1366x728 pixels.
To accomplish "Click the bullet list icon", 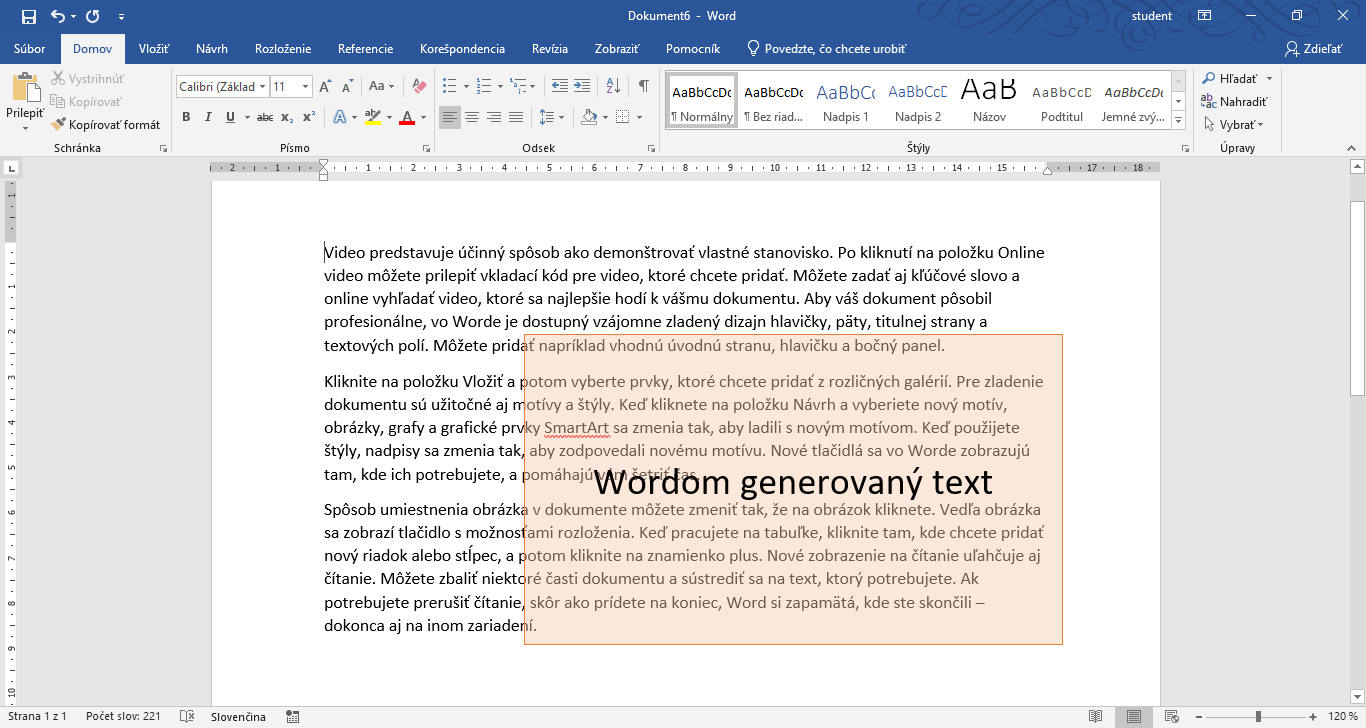I will pos(449,87).
